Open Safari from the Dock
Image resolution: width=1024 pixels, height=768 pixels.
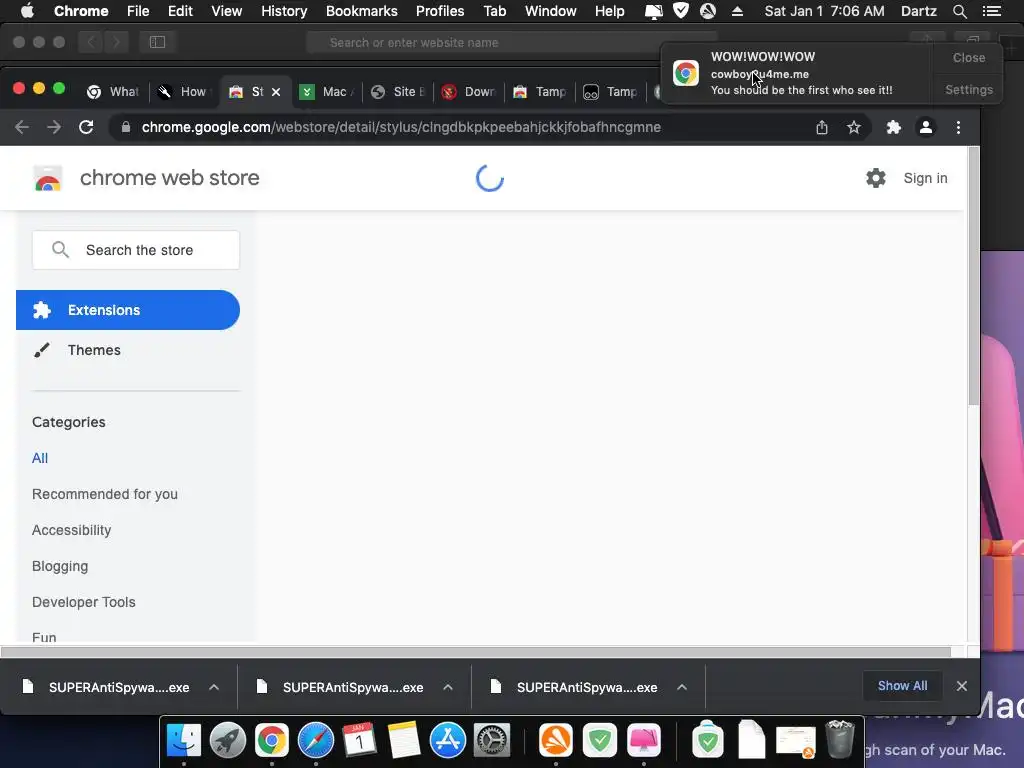[315, 741]
